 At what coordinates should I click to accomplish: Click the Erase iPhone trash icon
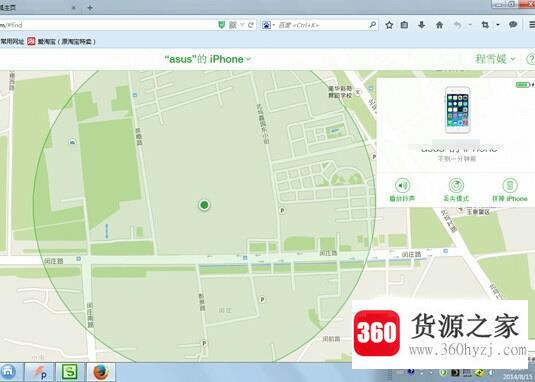[510, 186]
